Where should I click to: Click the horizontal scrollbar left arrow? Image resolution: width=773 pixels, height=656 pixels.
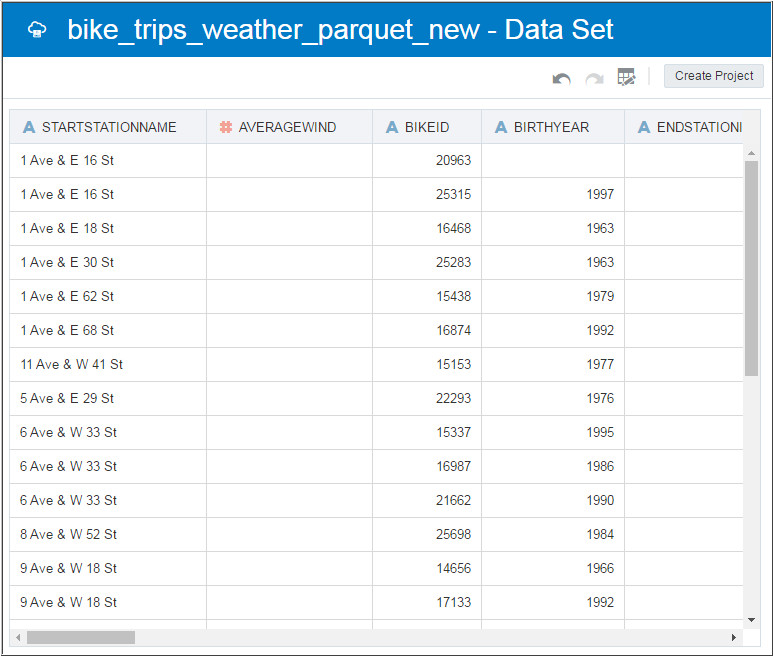18,637
